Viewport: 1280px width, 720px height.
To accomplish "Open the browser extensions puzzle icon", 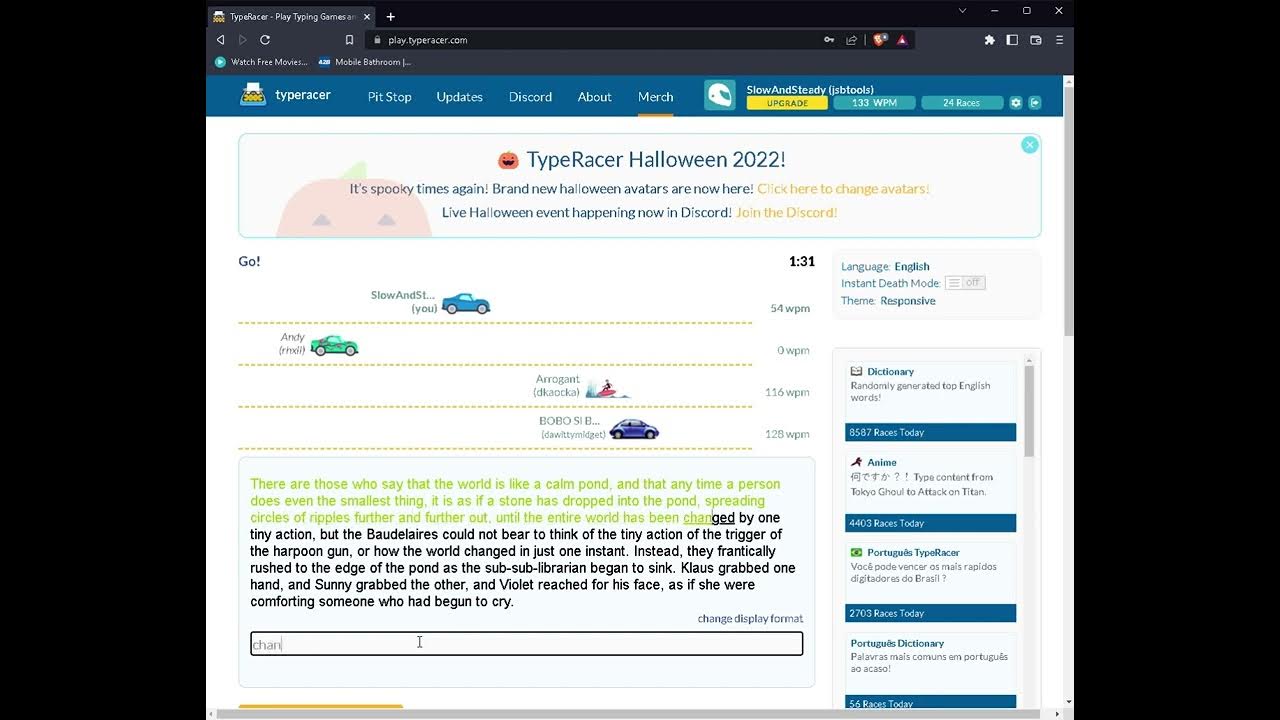I will 990,40.
